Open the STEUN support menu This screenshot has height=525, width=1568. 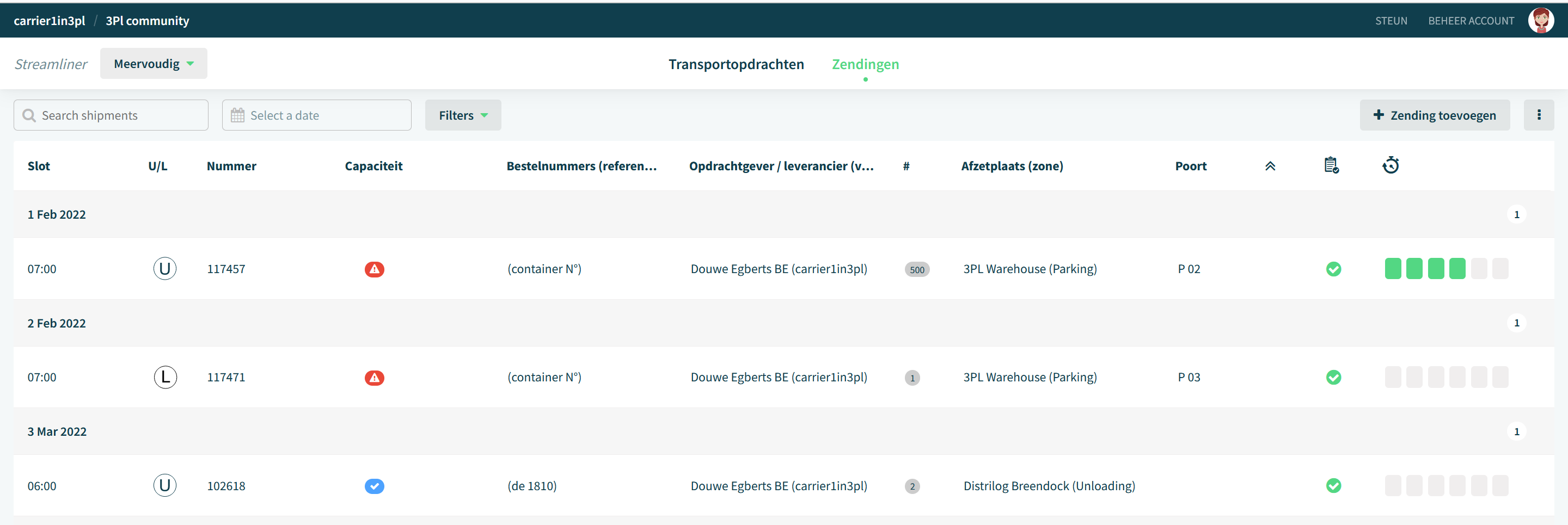point(1391,21)
